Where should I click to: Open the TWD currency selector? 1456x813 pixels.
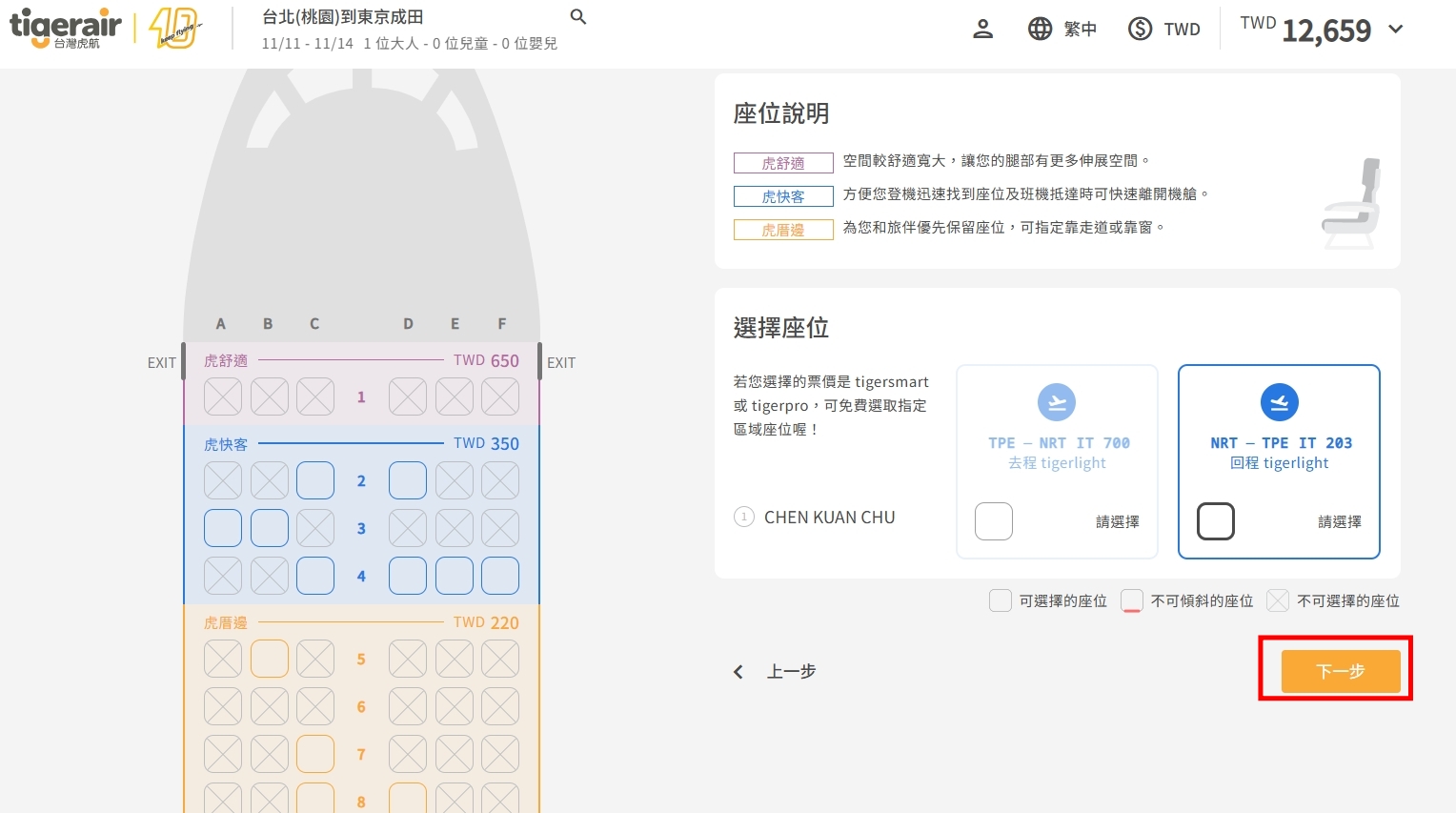pyautogui.click(x=1182, y=29)
